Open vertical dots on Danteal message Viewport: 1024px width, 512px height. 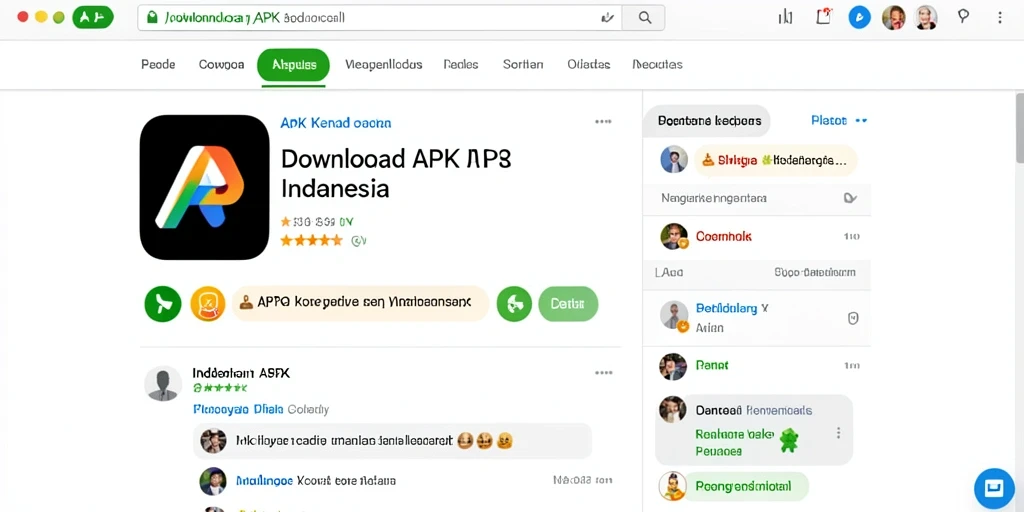coord(838,433)
